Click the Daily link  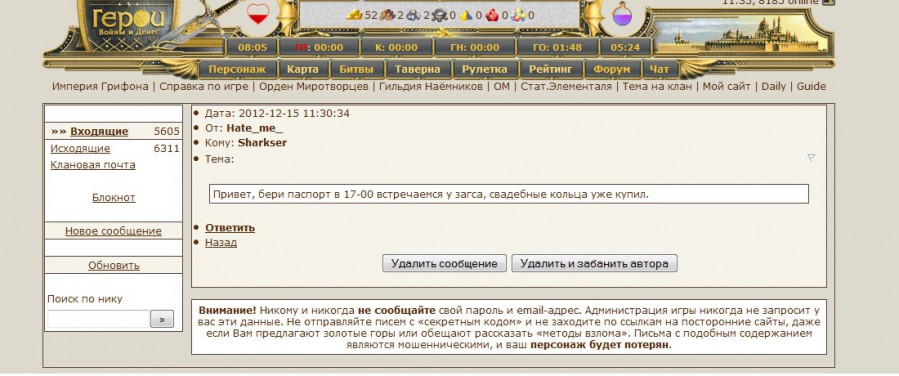773,87
